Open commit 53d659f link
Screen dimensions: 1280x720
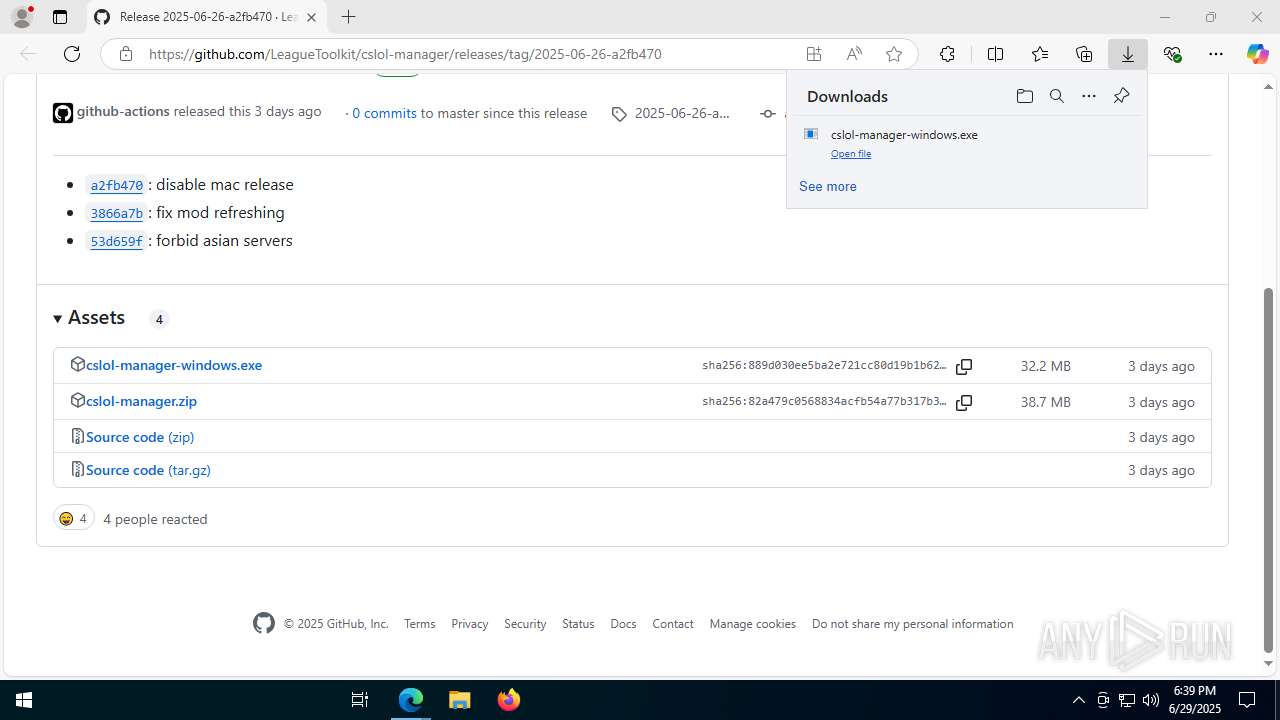coord(117,241)
